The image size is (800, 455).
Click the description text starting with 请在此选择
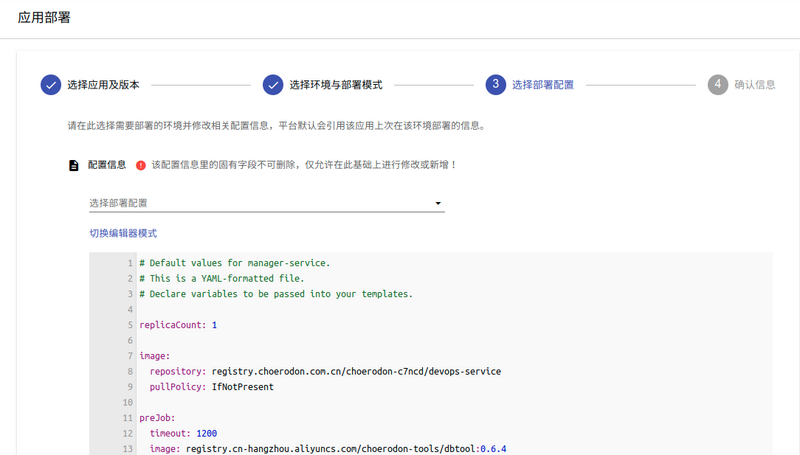pyautogui.click(x=277, y=125)
